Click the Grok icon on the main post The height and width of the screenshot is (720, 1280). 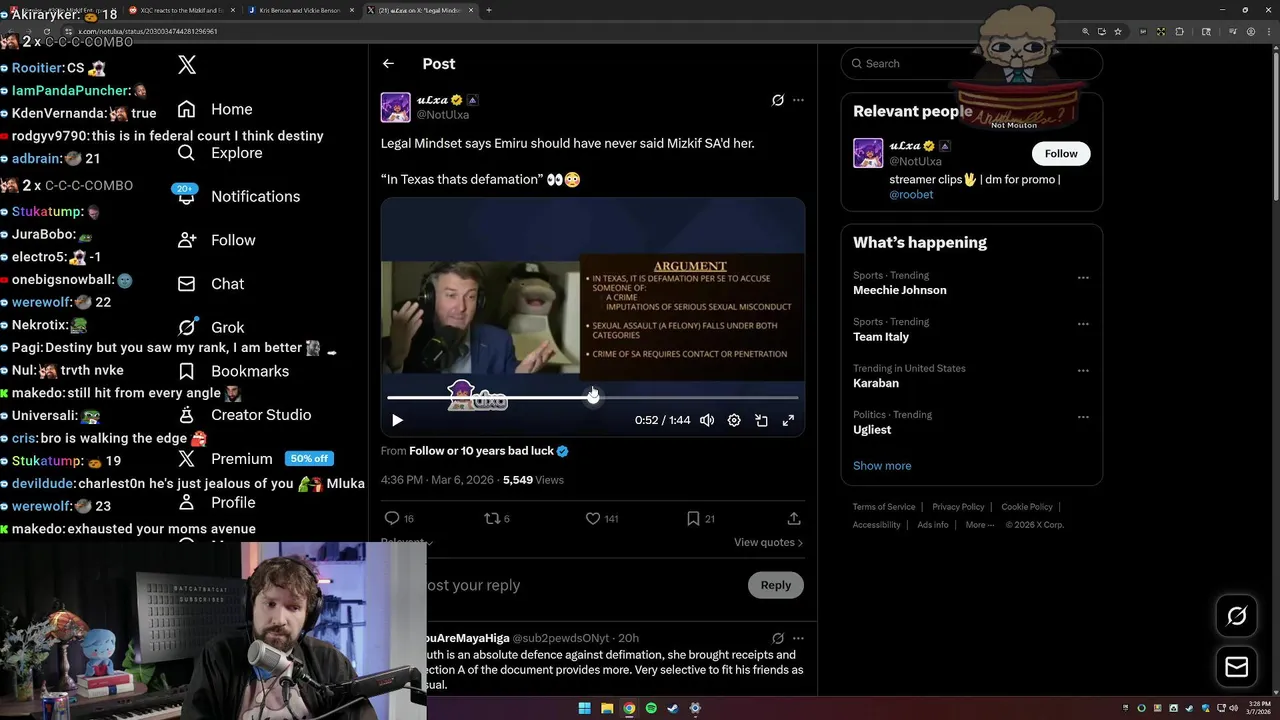click(x=778, y=100)
